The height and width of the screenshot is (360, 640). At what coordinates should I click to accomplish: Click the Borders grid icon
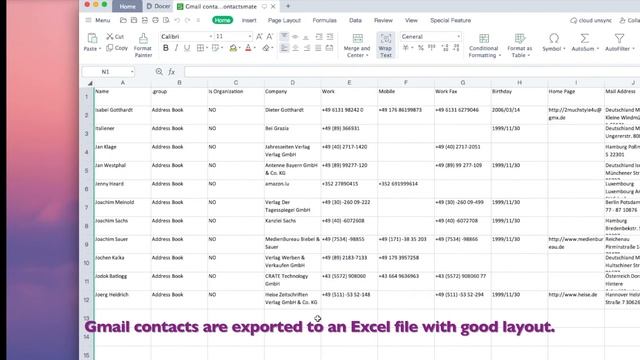tap(200, 48)
